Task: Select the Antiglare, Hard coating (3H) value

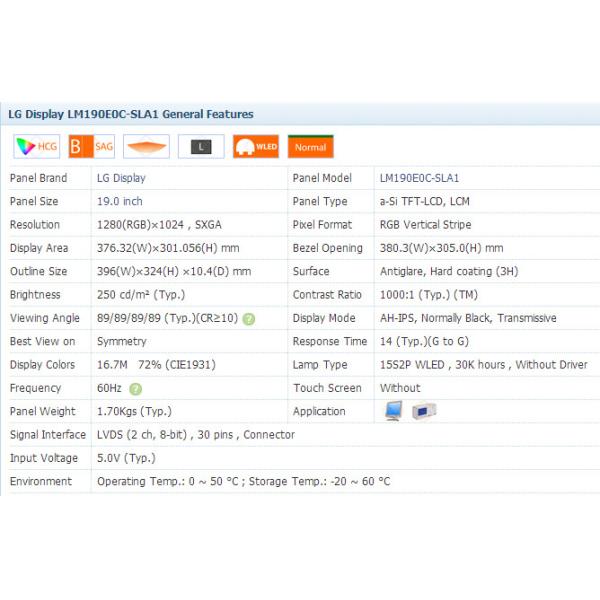Action: click(449, 272)
